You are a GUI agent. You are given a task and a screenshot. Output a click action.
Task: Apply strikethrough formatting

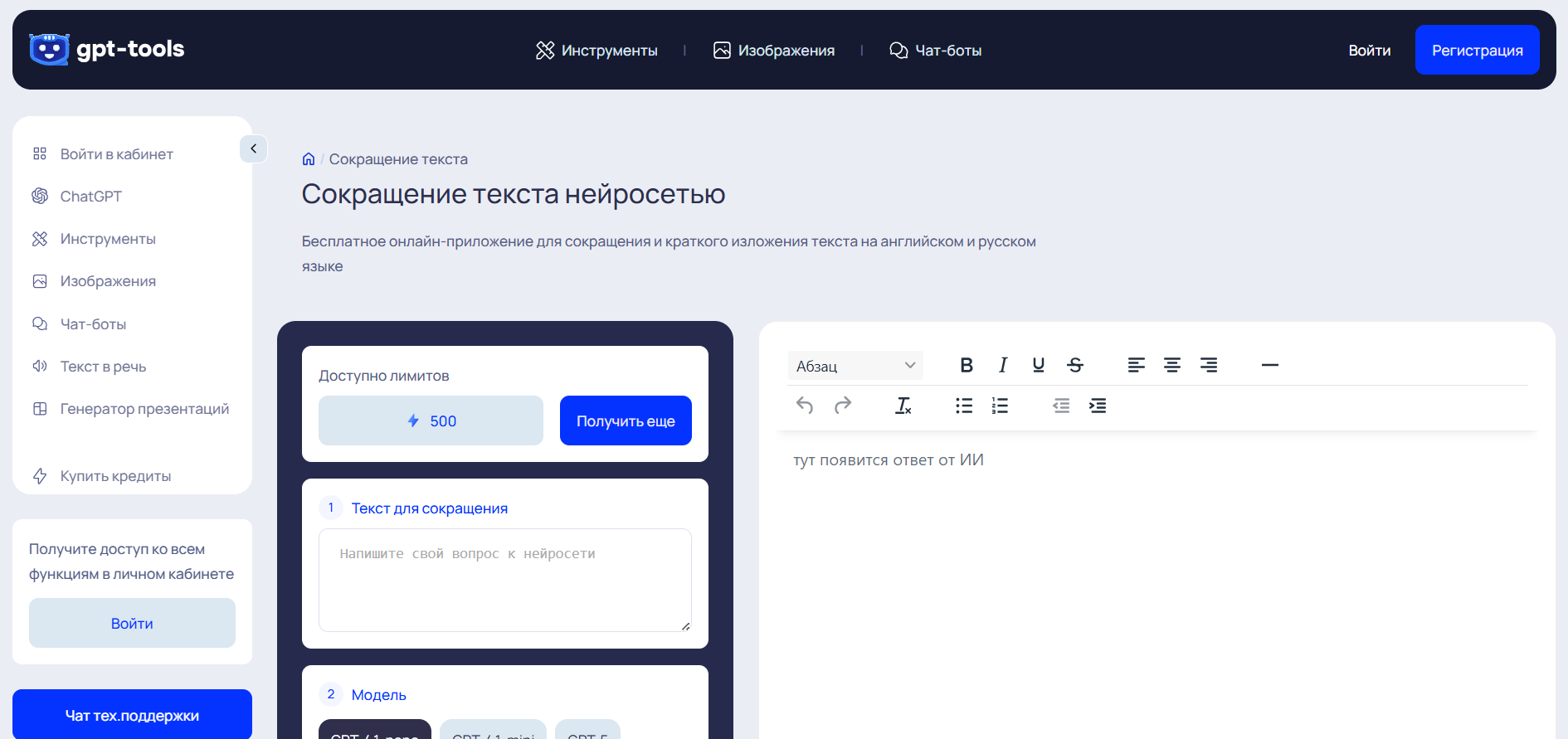pos(1075,365)
